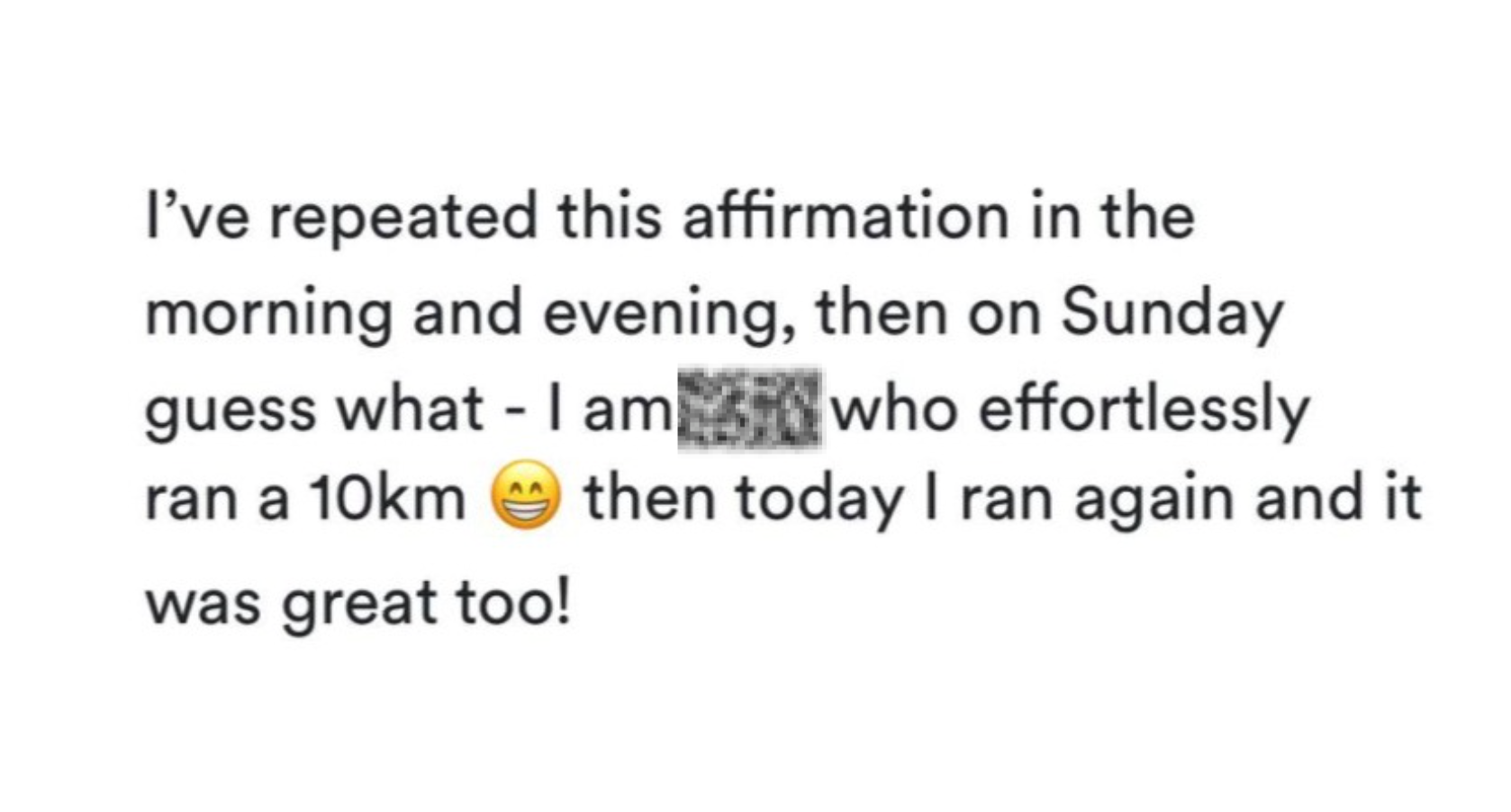Viewport: 1511px width, 812px height.
Task: Click the blurred pixelated word after 'am'
Action: tap(749, 409)
